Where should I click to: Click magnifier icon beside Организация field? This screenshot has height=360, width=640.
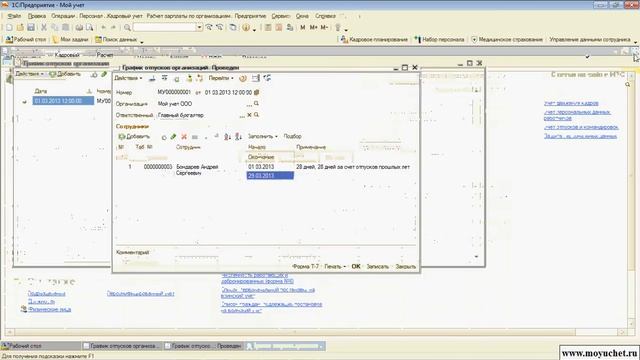point(256,104)
